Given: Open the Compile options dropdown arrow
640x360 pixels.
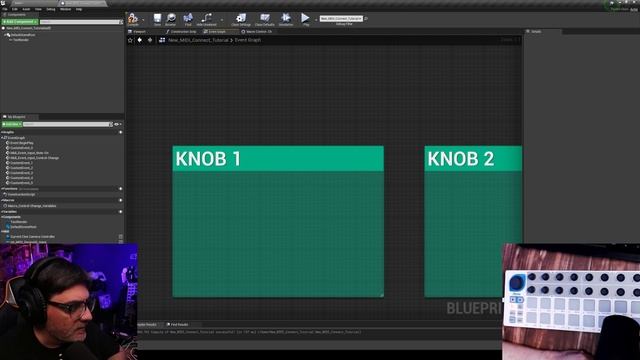Looking at the screenshot, I should pos(143,19).
